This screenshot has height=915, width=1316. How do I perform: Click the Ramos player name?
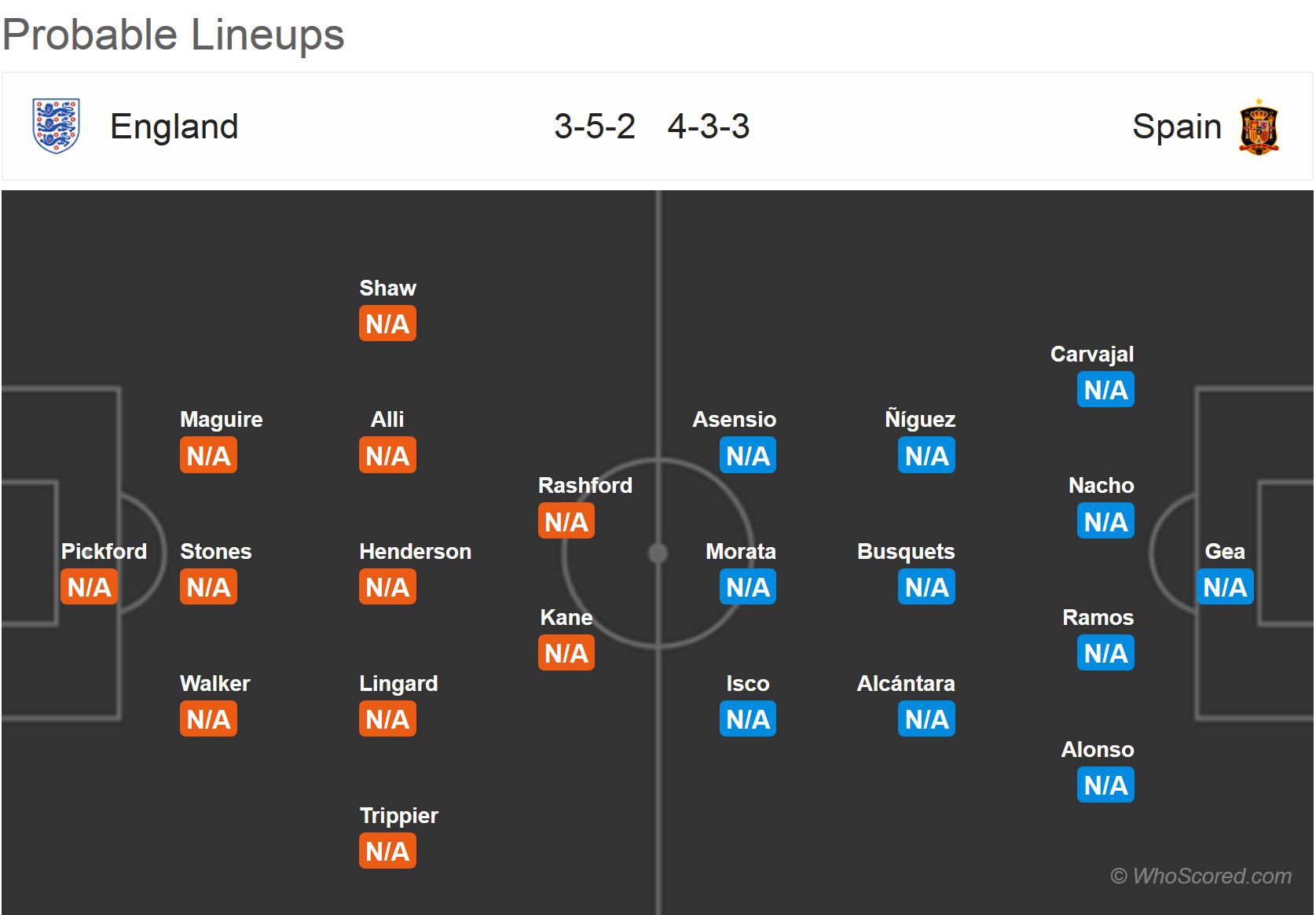(x=1098, y=617)
